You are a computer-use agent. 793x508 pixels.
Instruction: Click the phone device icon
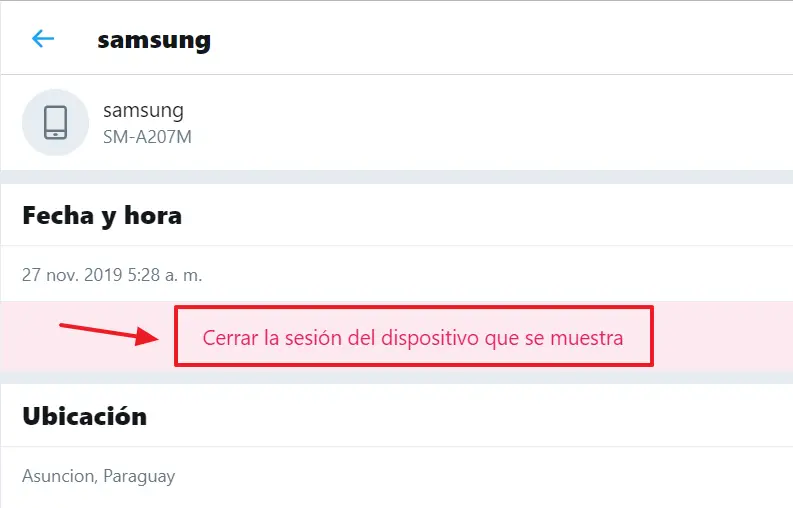[x=55, y=122]
